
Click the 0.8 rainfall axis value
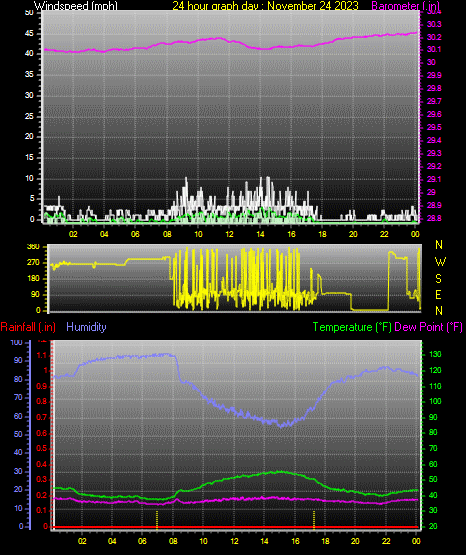[42, 401]
